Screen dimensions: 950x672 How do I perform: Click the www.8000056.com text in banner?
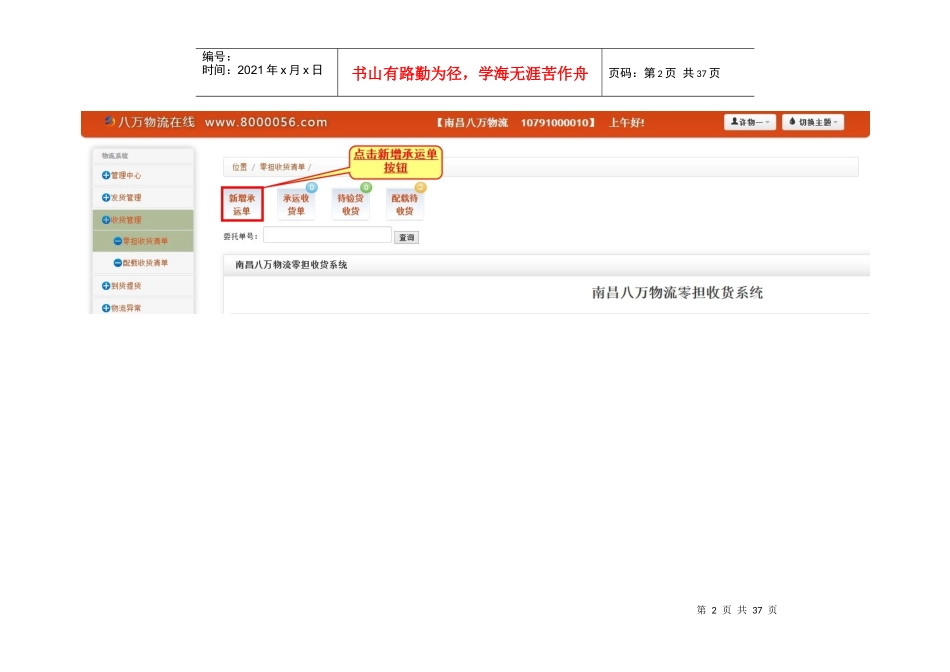coord(266,122)
